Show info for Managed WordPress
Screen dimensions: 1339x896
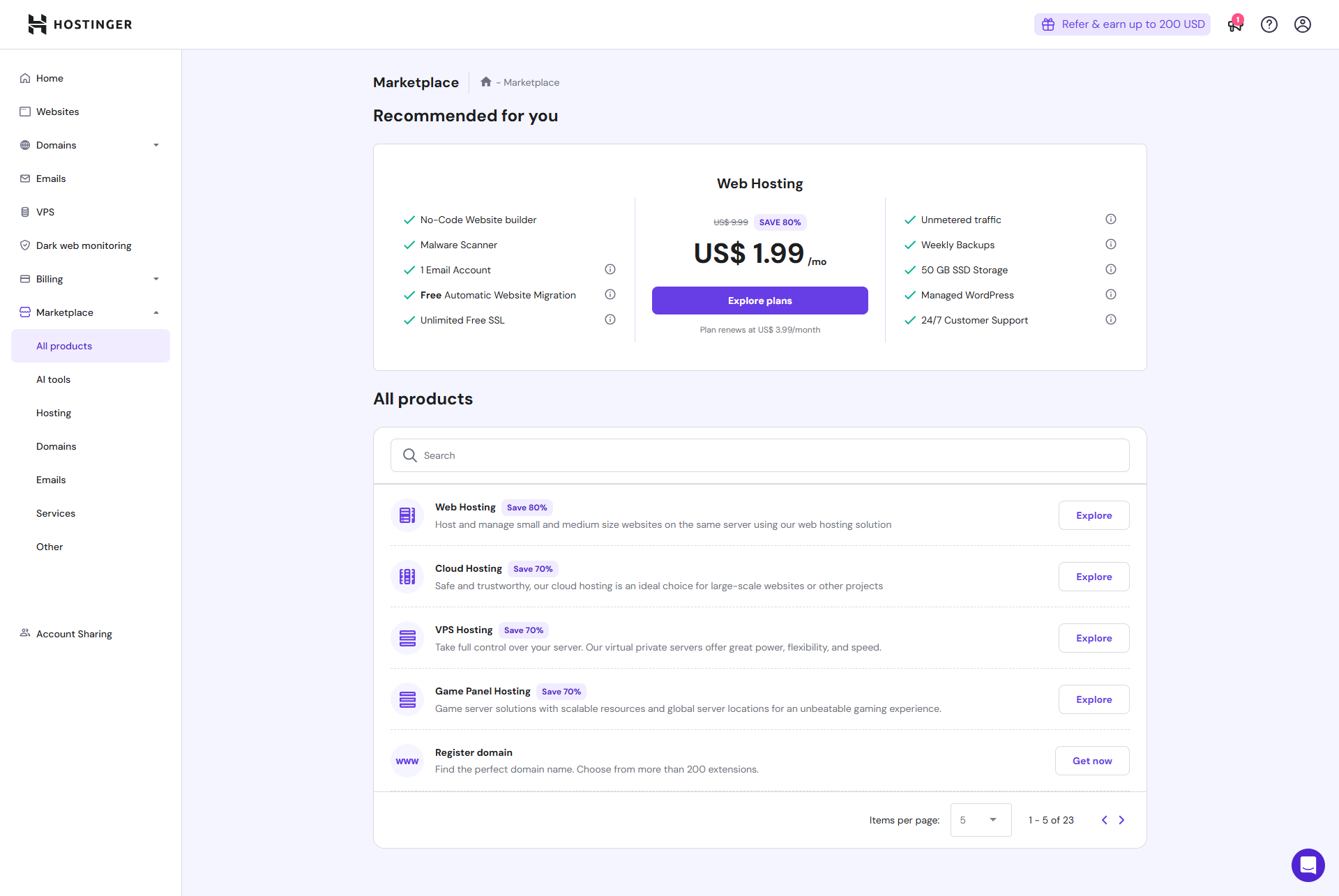[x=1111, y=294]
